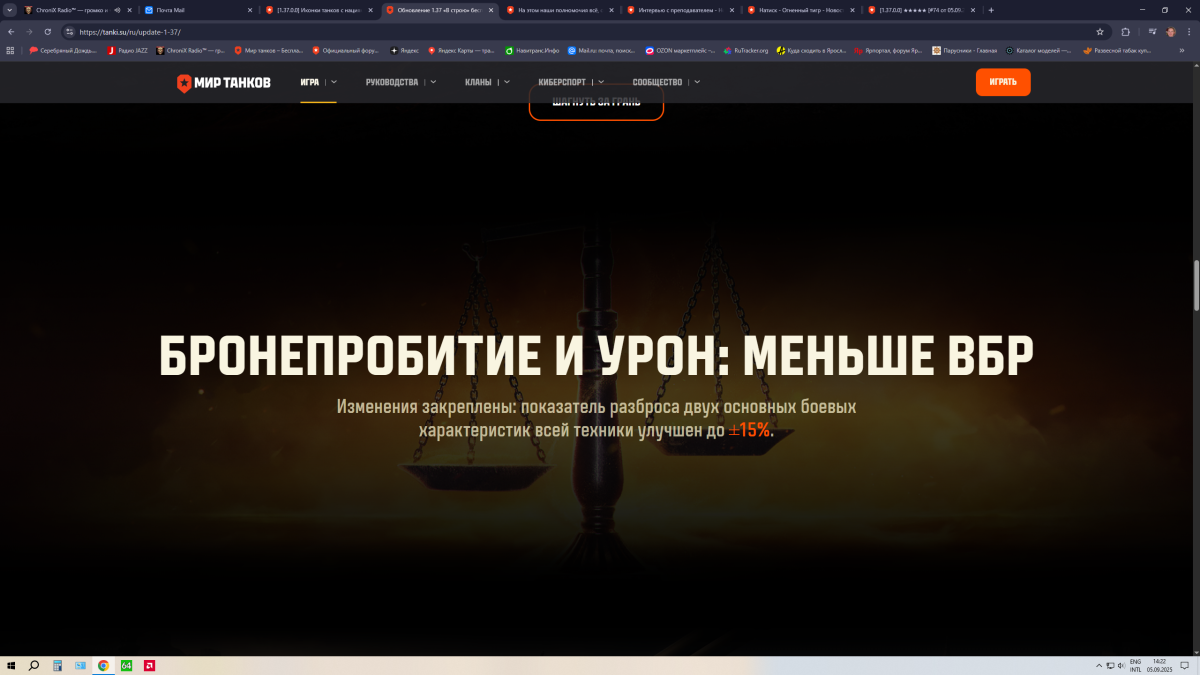Open the ИГРА navigation menu
1200x675 pixels.
coord(310,82)
